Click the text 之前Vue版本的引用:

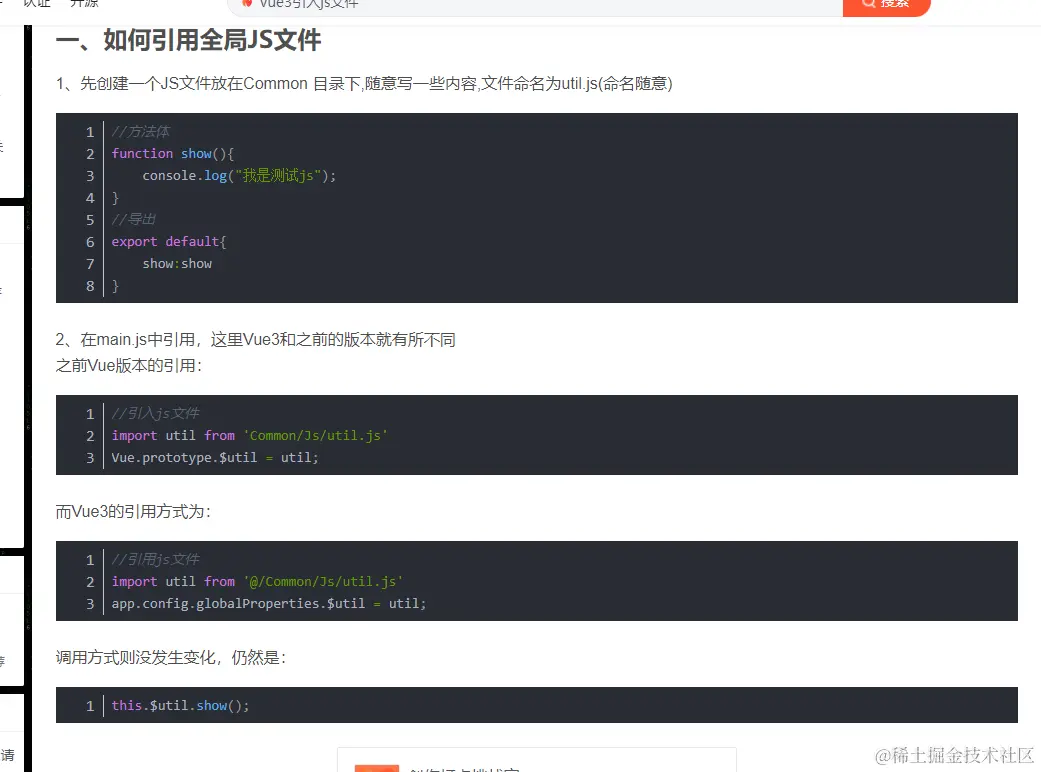[129, 366]
